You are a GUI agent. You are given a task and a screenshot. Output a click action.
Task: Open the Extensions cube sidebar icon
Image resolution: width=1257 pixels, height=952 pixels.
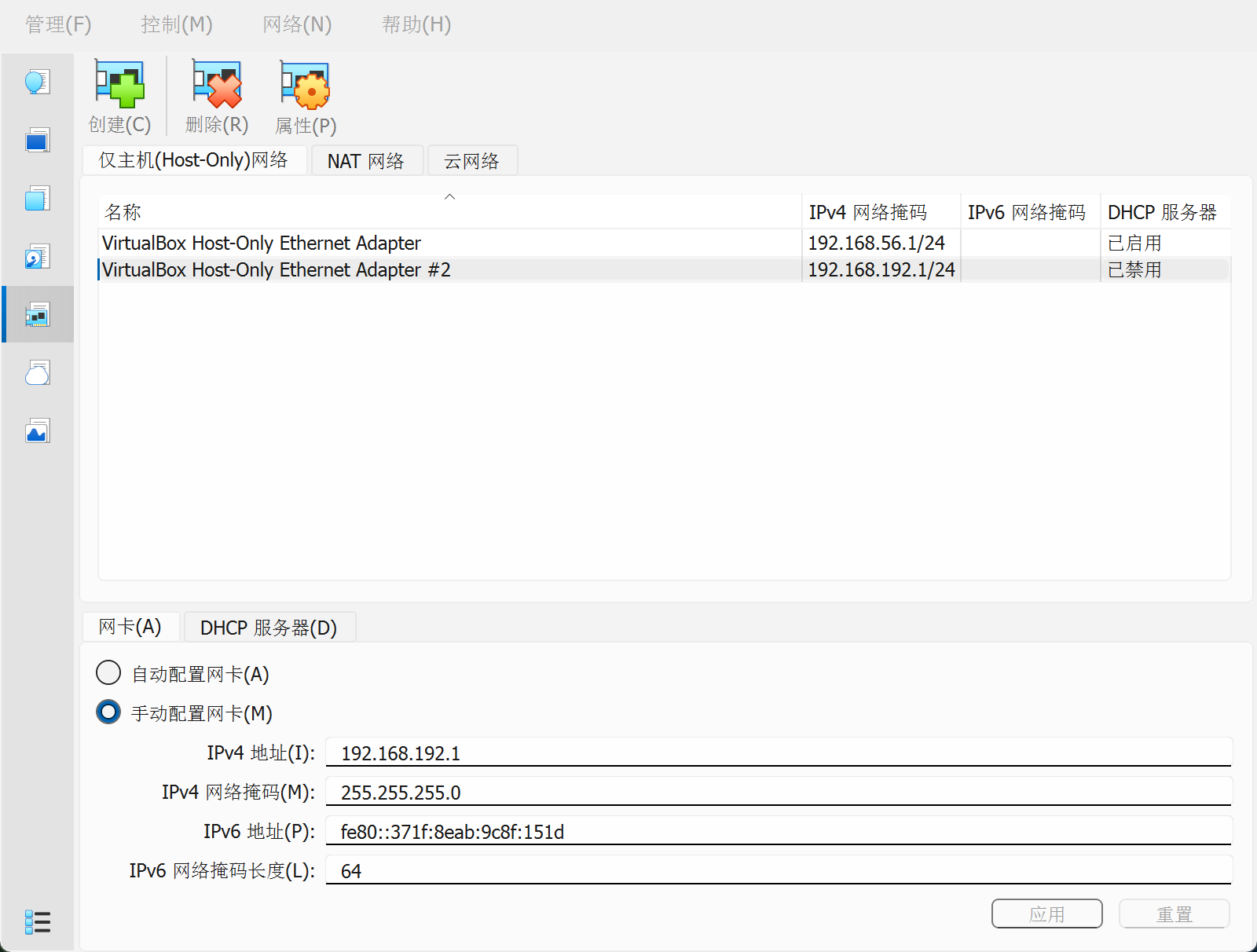pyautogui.click(x=38, y=199)
